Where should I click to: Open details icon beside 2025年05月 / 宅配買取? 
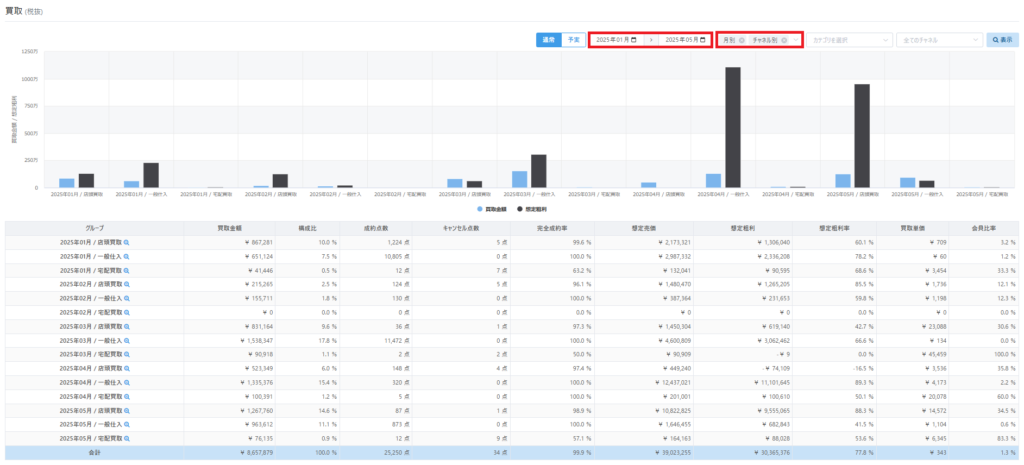126,437
